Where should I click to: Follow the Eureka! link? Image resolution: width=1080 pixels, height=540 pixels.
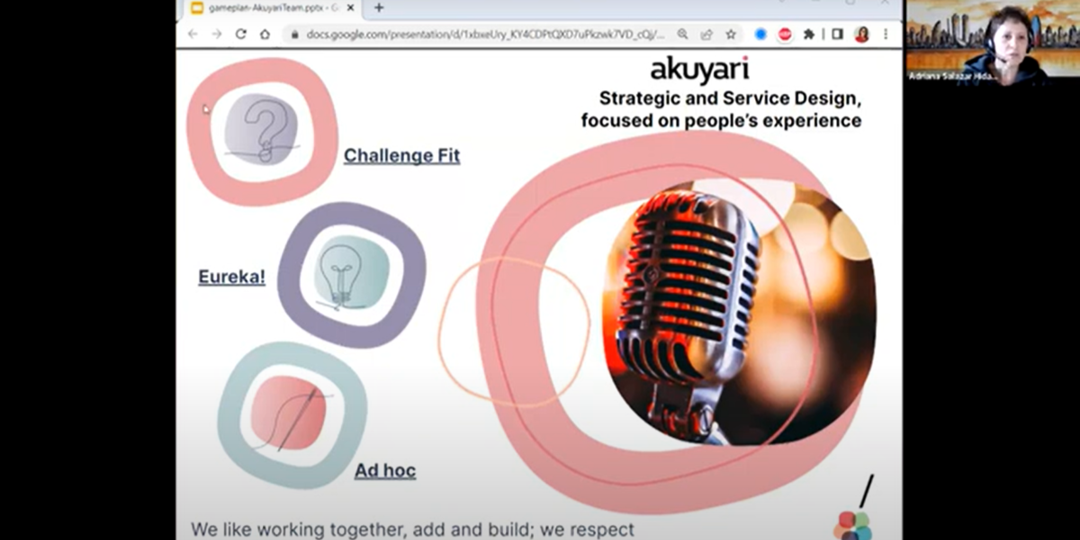232,277
